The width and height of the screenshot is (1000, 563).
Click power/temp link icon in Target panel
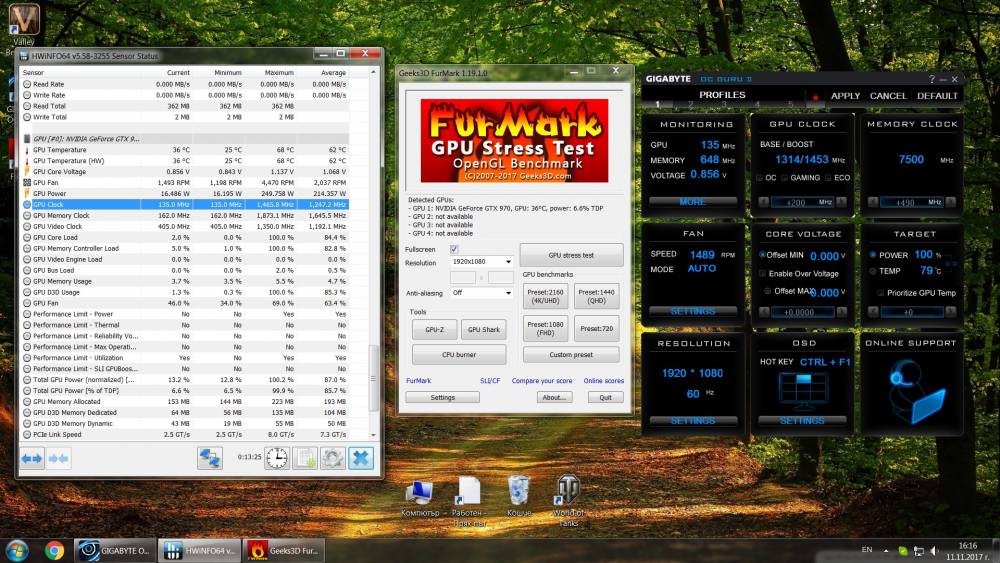tap(950, 262)
